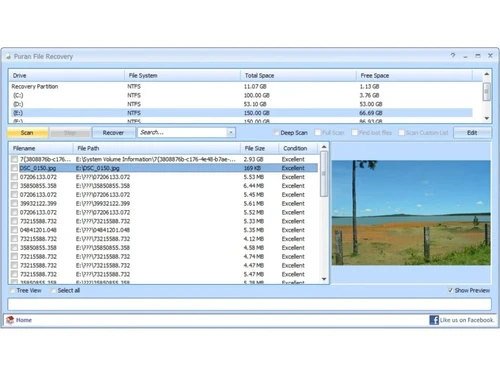500x375 pixels.
Task: Click the 169 KB file size cell
Action: point(252,168)
